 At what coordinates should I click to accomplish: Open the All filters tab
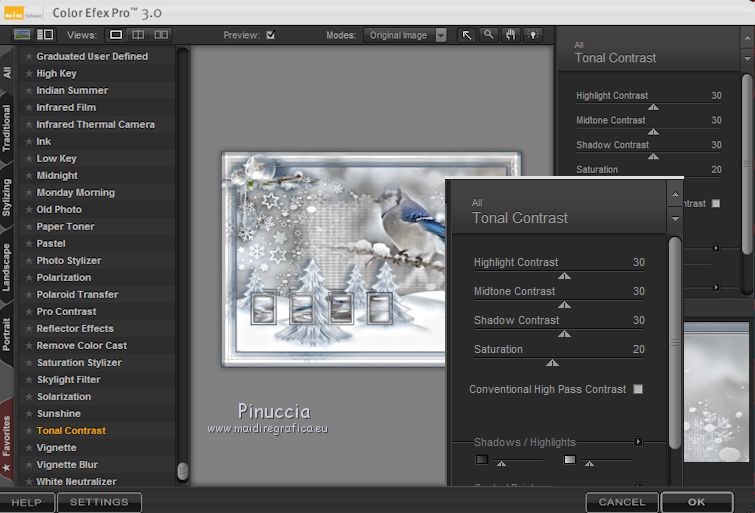[7, 72]
